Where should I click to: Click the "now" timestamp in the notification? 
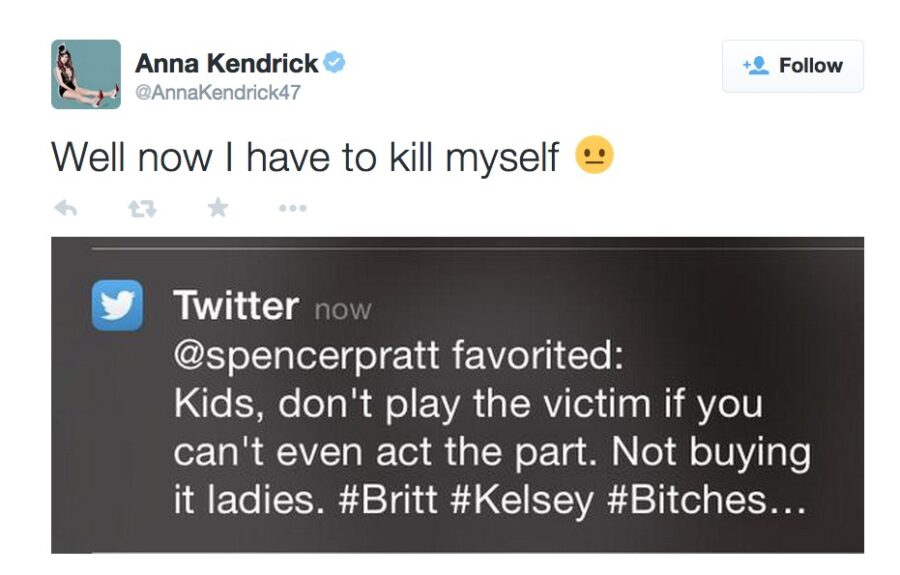[342, 310]
